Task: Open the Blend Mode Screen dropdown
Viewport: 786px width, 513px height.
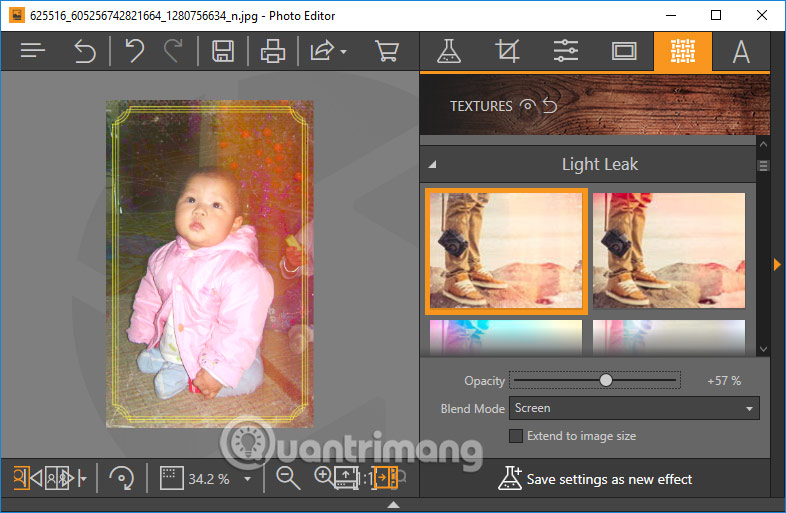Action: pos(634,408)
